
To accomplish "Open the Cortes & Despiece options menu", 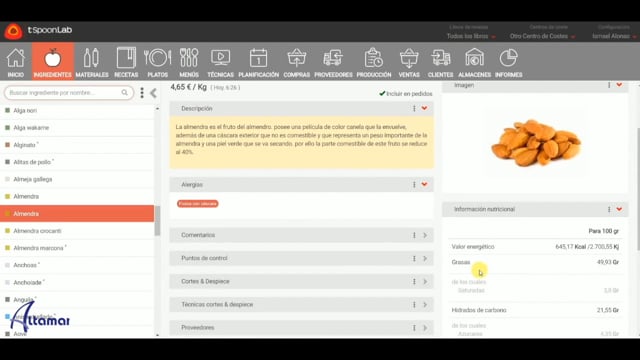I will [414, 282].
